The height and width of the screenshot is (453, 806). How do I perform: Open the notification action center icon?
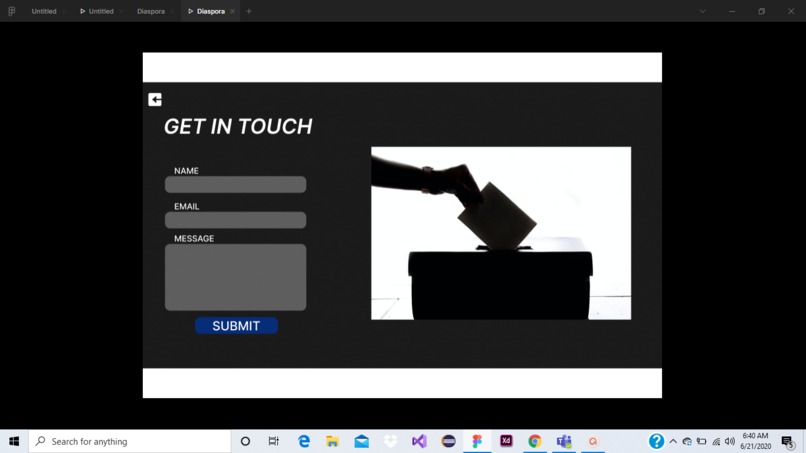pyautogui.click(x=787, y=441)
